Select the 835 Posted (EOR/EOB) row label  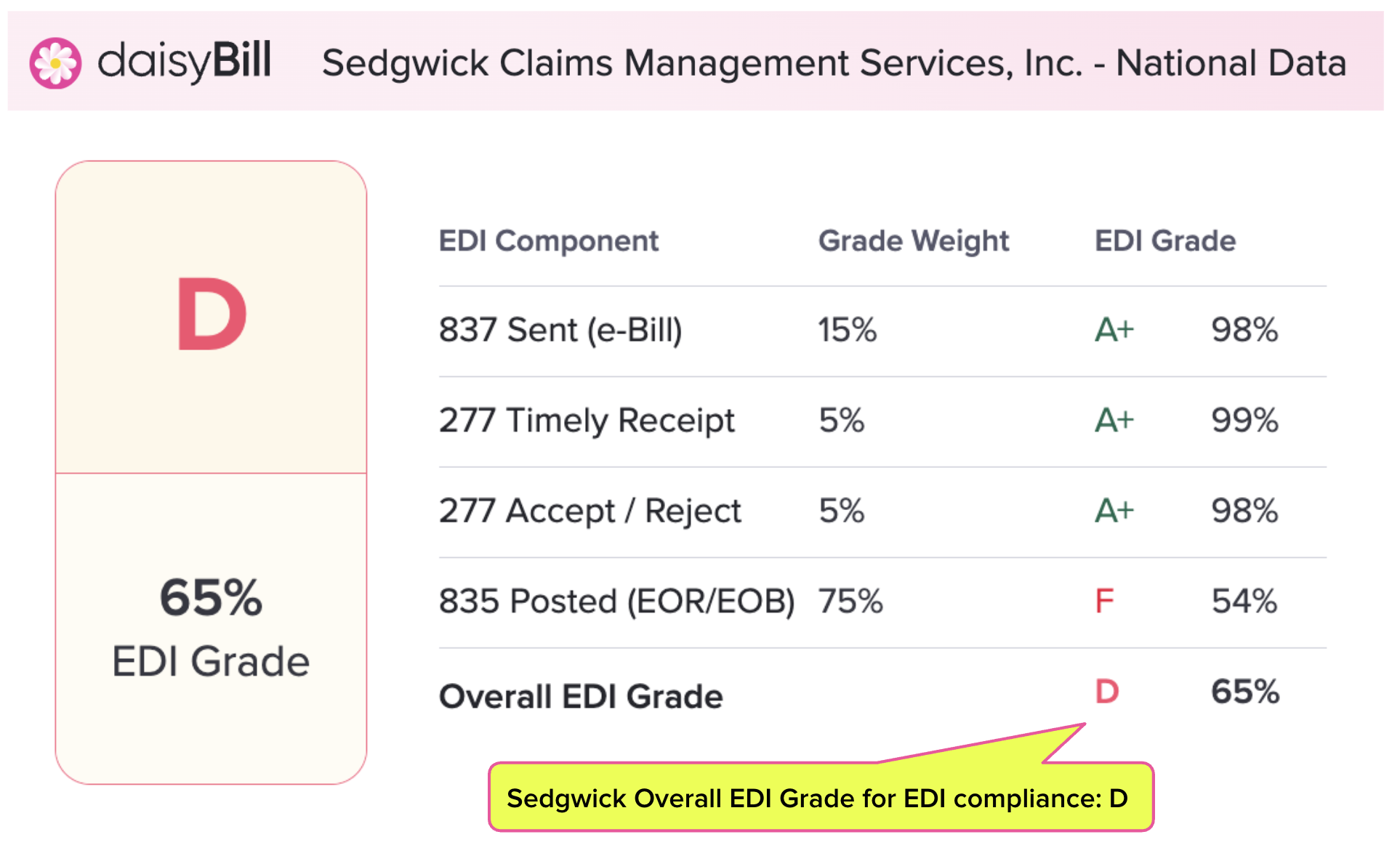point(616,602)
